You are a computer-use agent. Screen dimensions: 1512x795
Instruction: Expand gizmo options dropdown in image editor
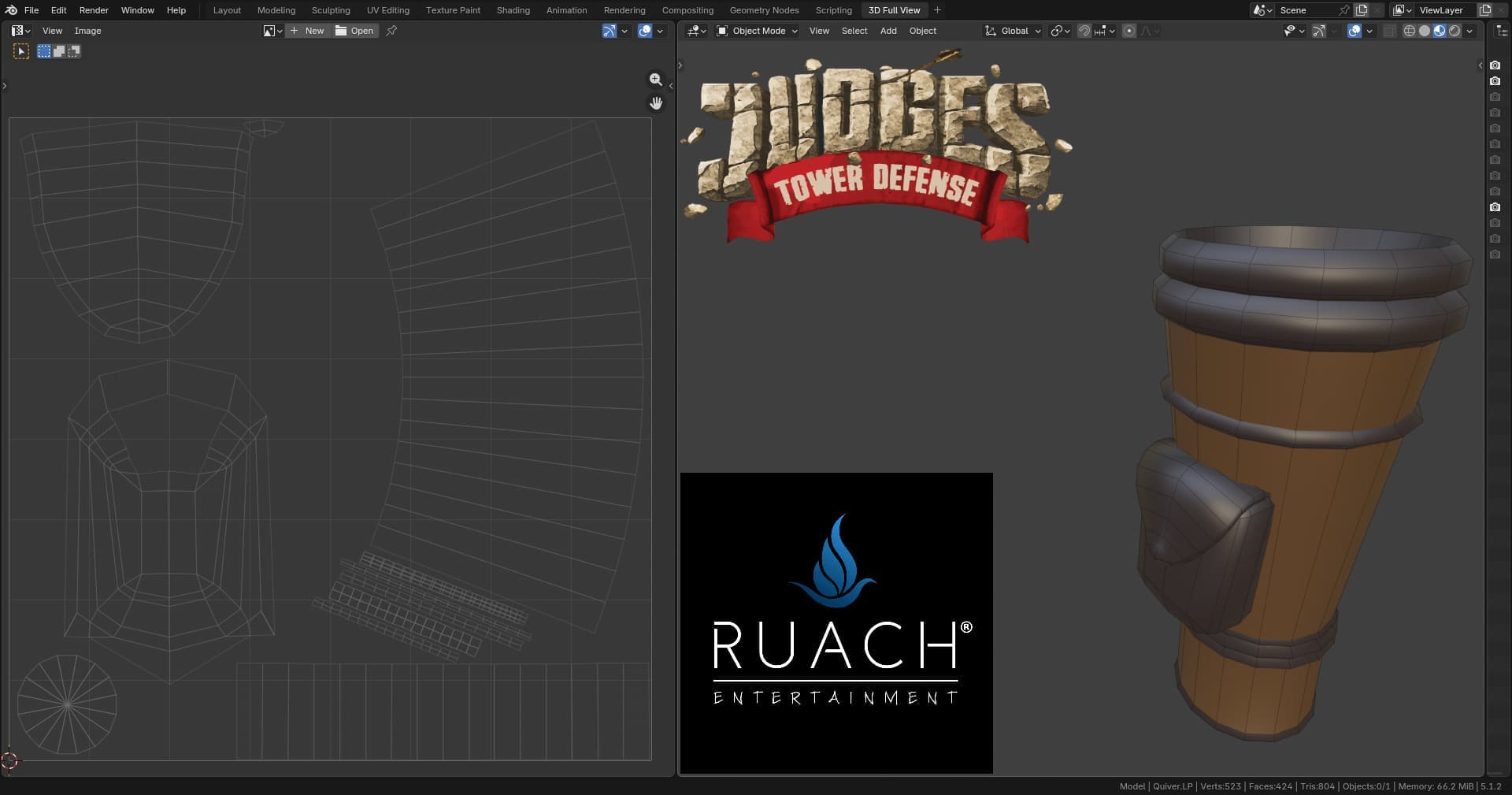pyautogui.click(x=624, y=31)
